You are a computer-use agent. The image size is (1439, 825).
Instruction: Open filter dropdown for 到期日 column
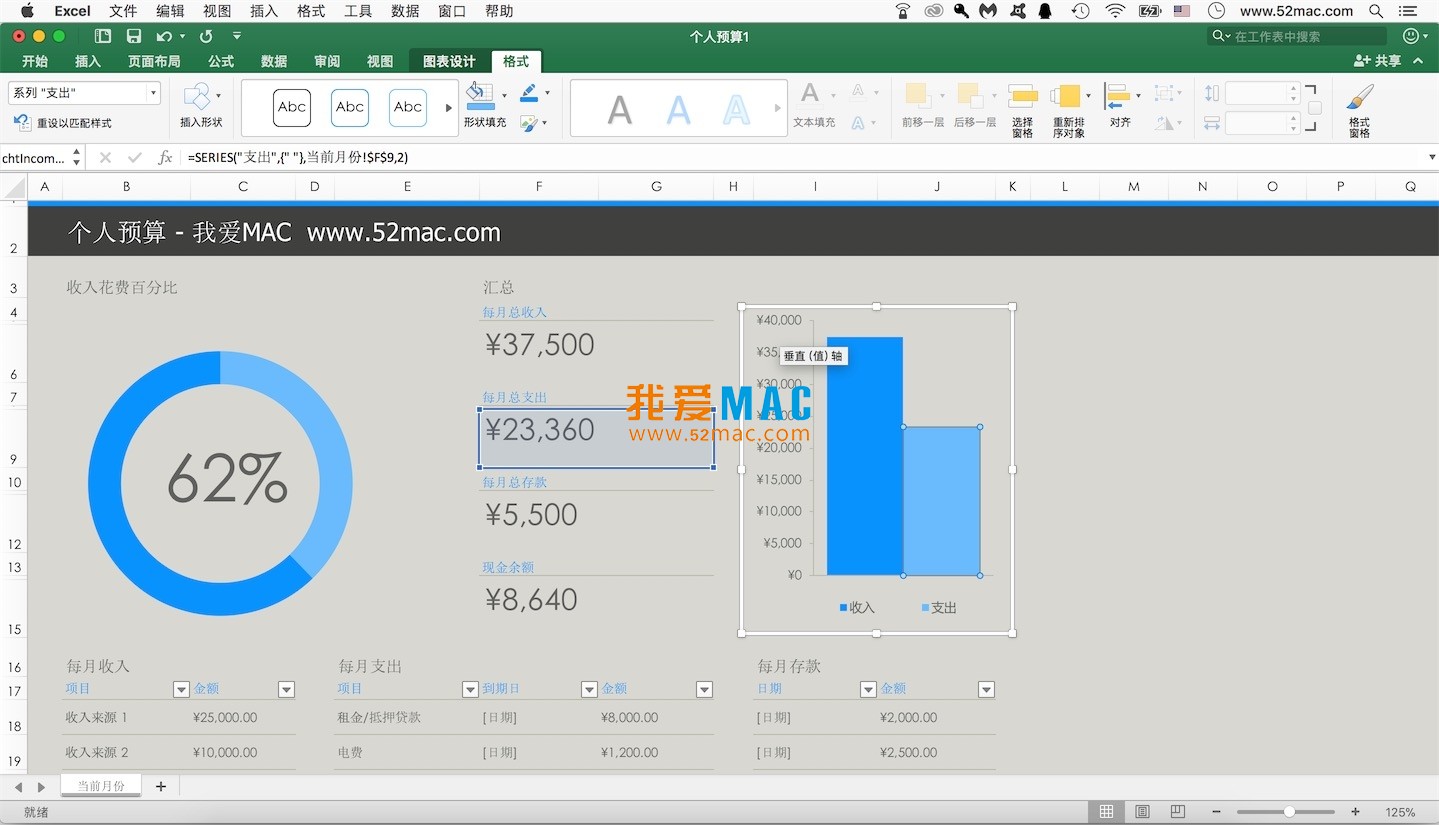[x=589, y=689]
